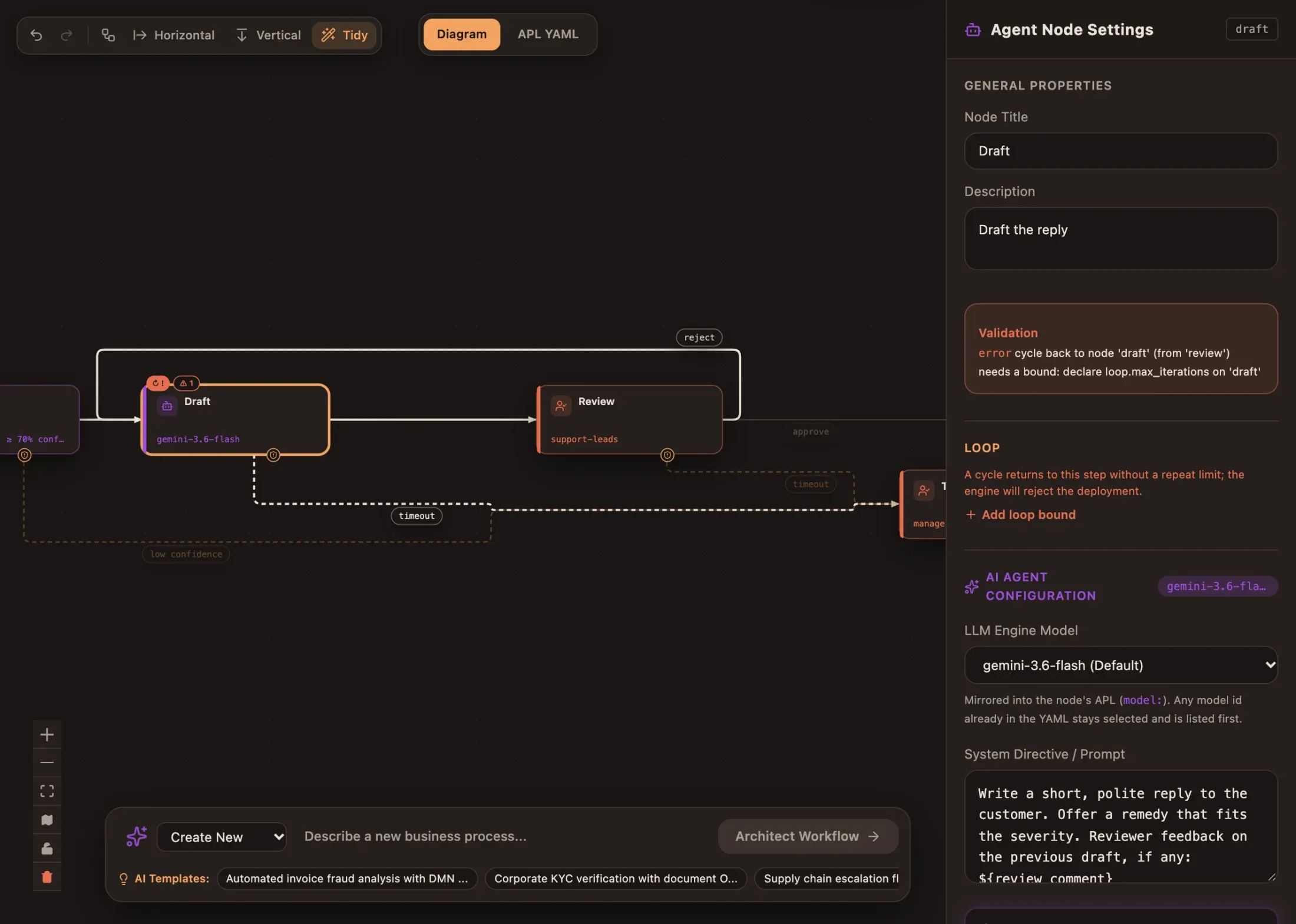Click the robot icon on Draft node

167,406
